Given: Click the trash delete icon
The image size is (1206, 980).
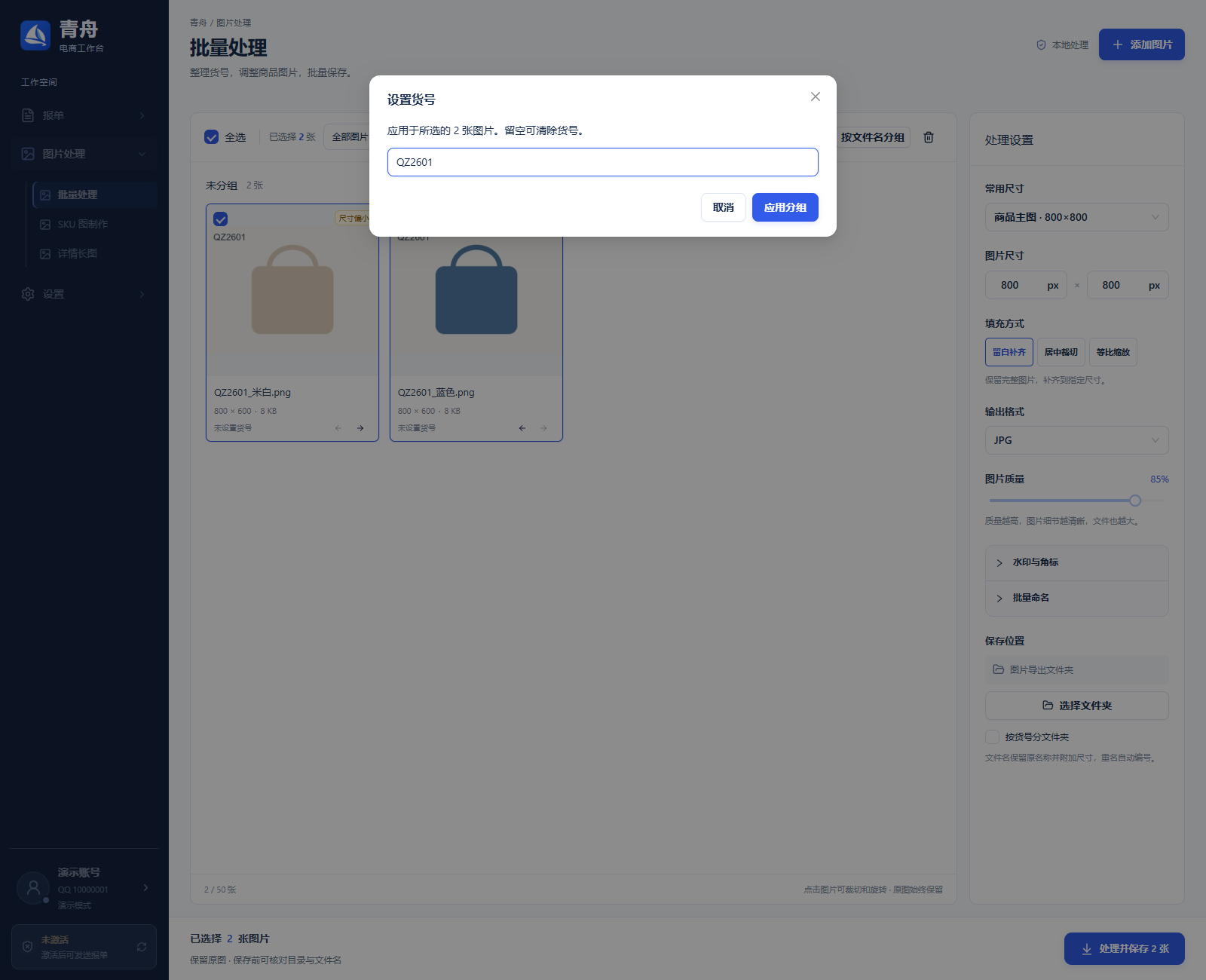Looking at the screenshot, I should (929, 137).
